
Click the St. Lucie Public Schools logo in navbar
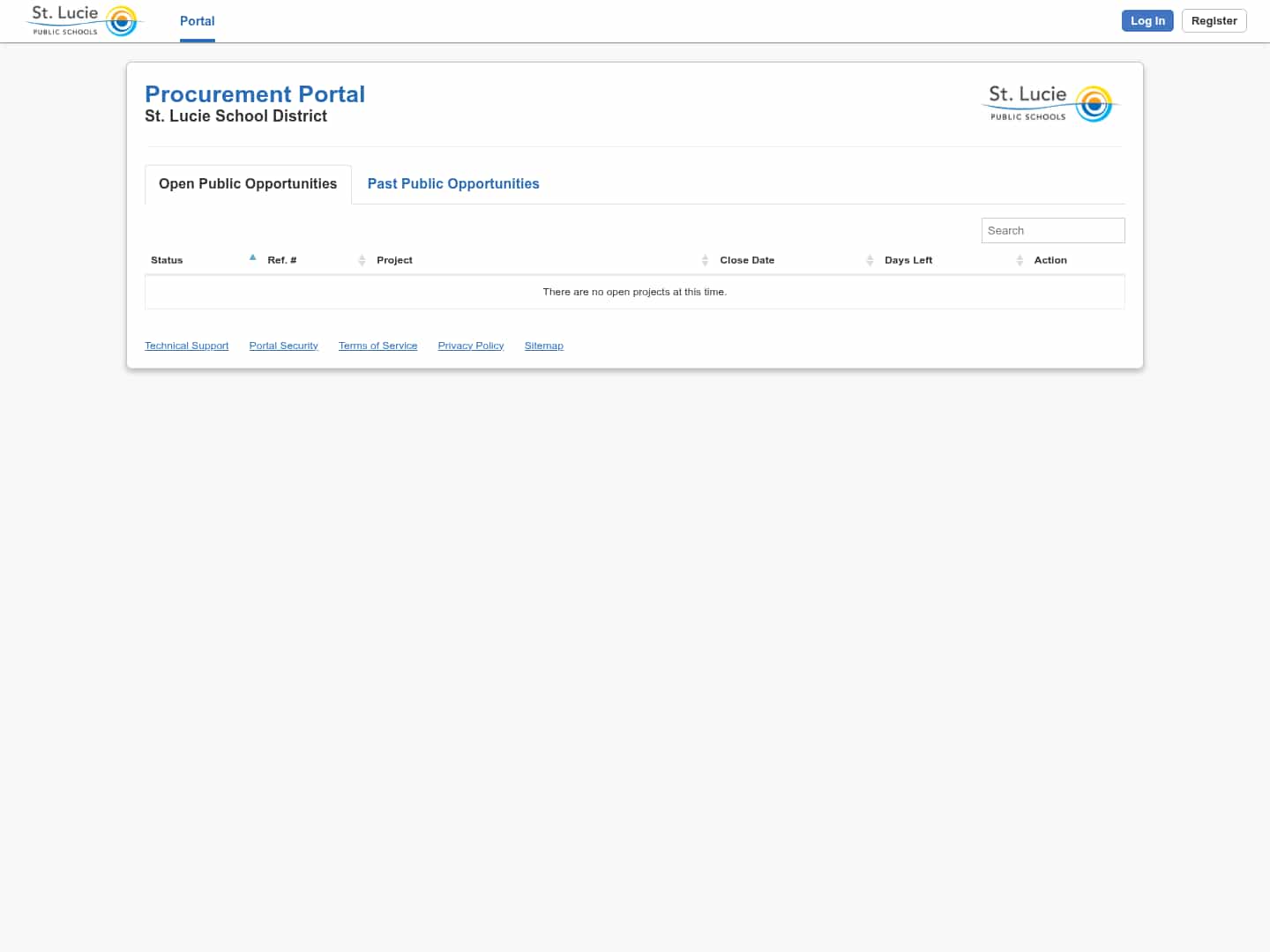tap(84, 20)
